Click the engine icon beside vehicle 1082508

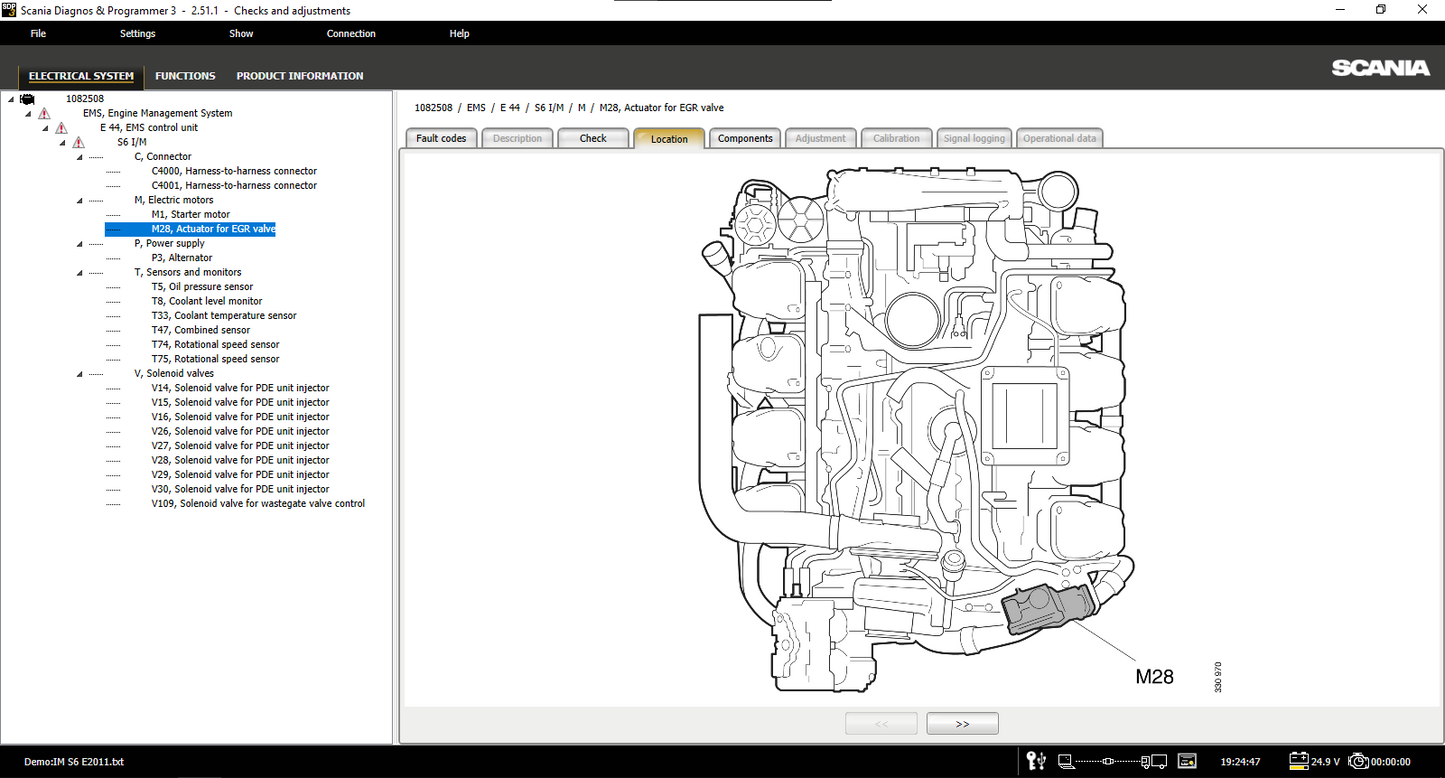(x=27, y=99)
